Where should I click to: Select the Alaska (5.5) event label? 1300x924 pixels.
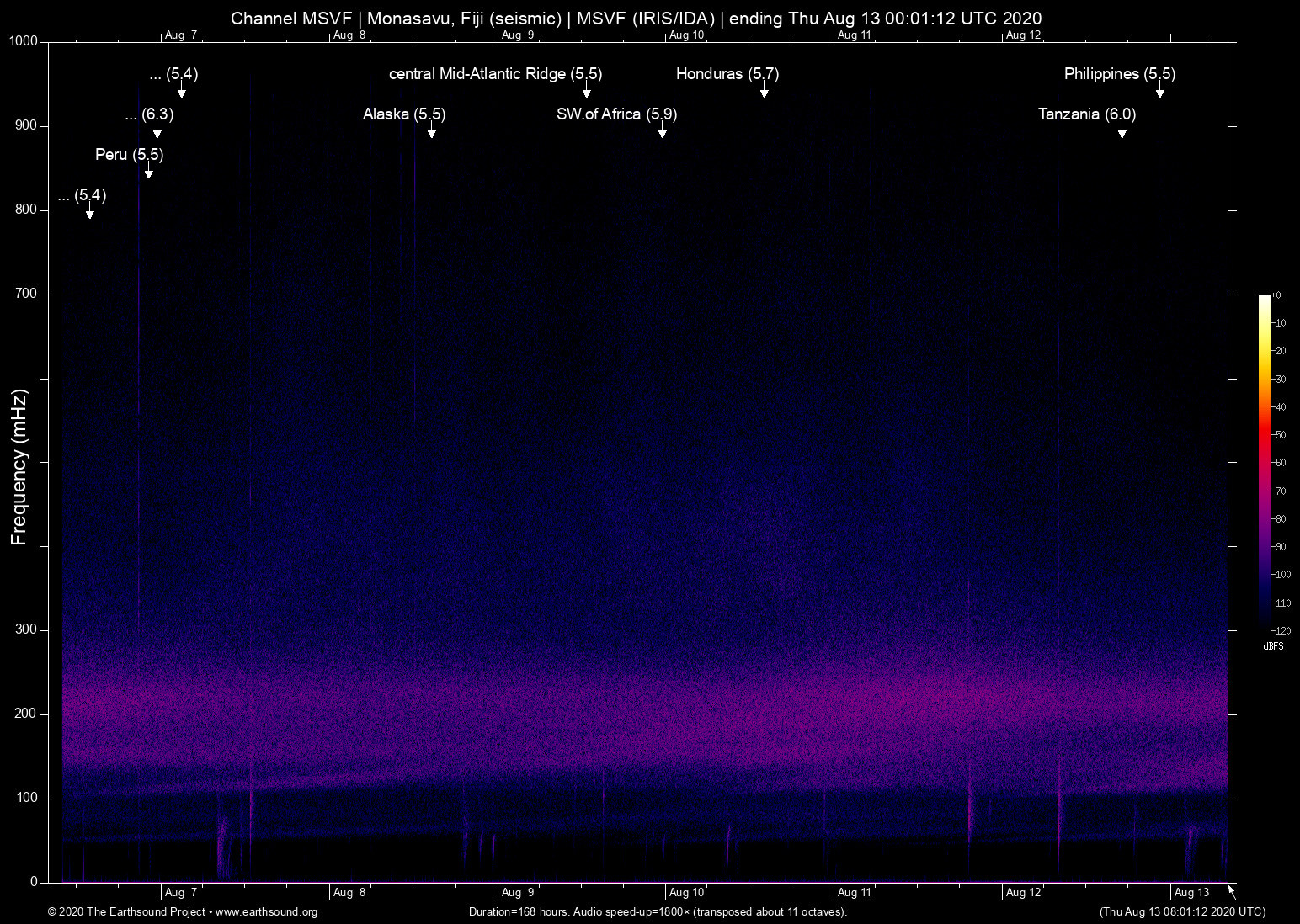click(x=404, y=114)
